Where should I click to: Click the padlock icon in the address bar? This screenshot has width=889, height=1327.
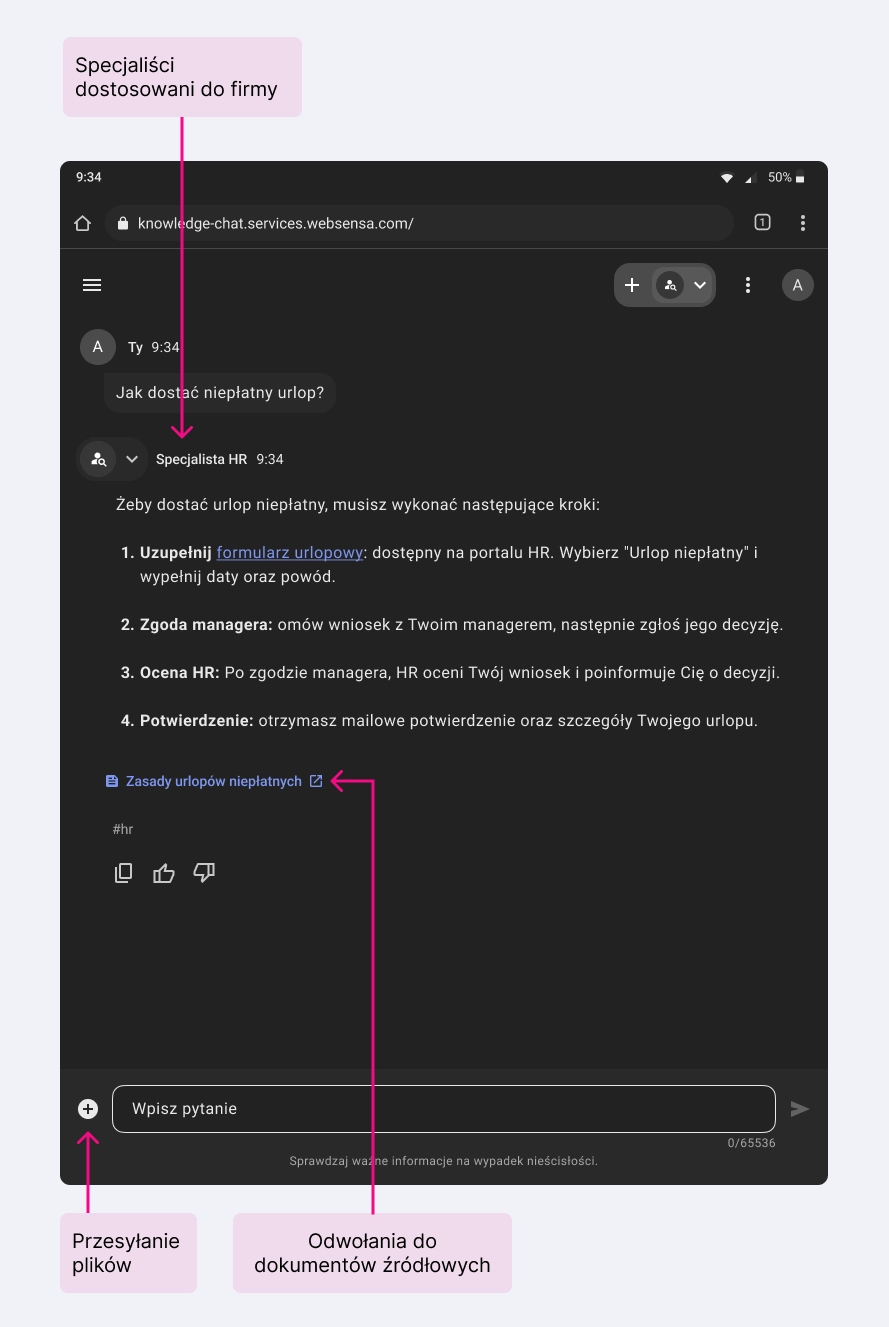(122, 222)
